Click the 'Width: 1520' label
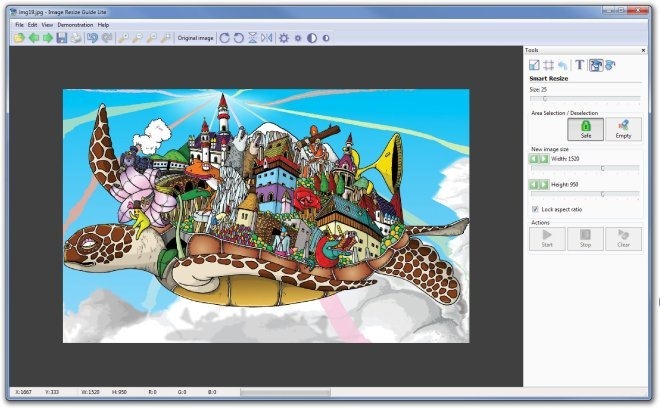 point(565,159)
